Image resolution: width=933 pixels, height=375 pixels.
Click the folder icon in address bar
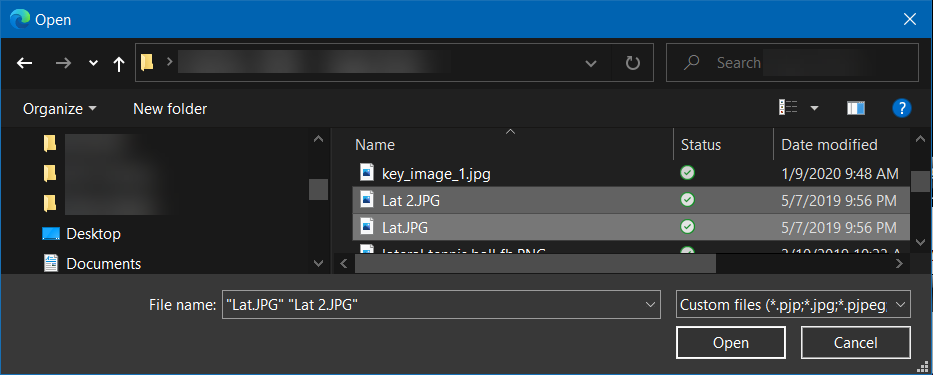click(147, 62)
